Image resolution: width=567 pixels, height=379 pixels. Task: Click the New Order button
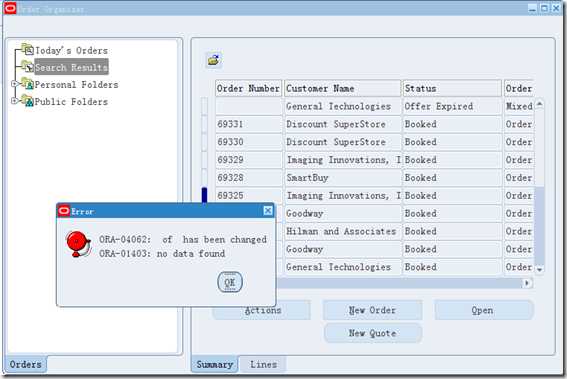[x=372, y=310]
